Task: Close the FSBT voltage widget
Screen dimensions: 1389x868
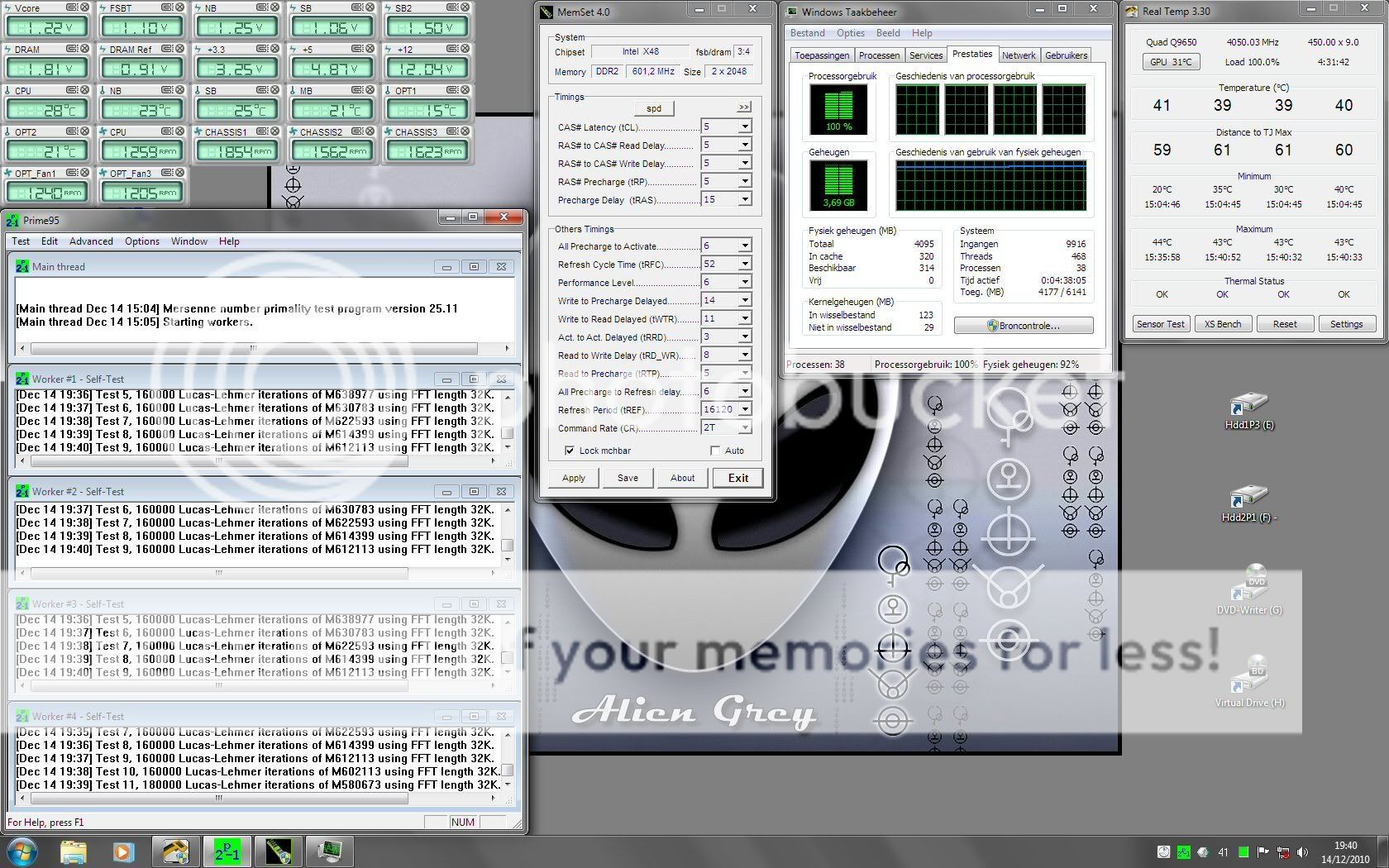Action: pyautogui.click(x=180, y=7)
